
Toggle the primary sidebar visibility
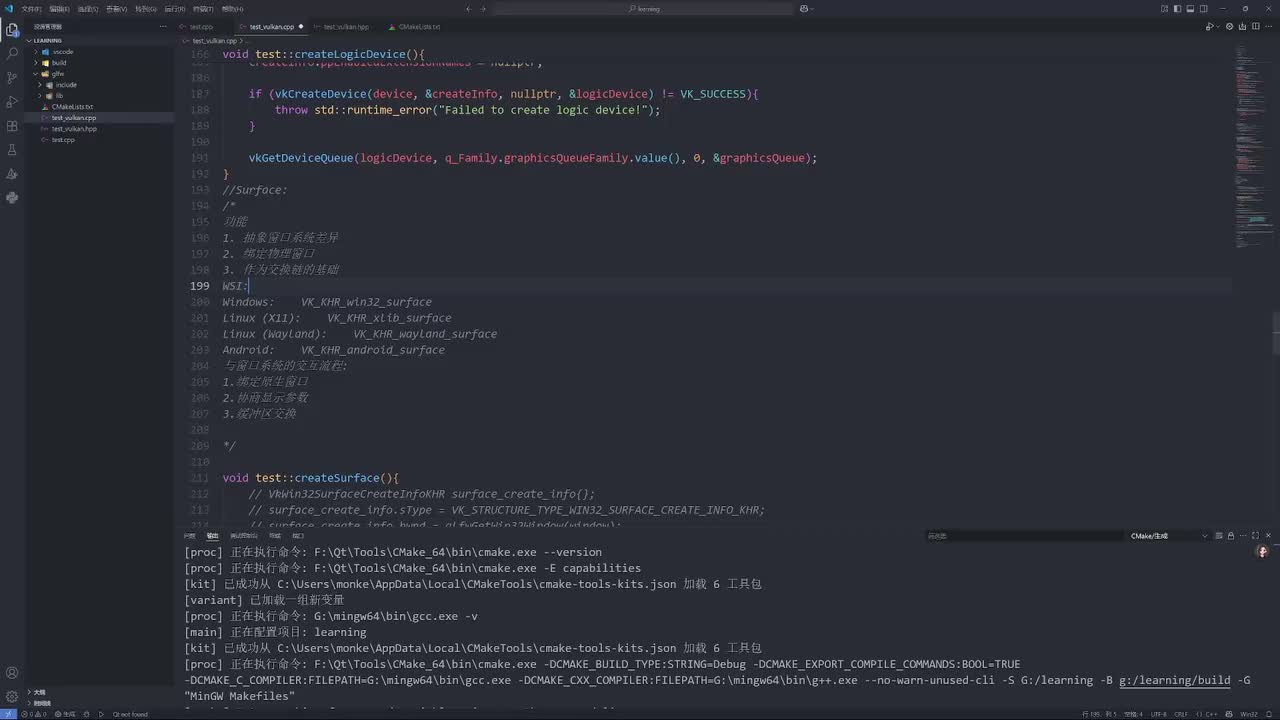pyautogui.click(x=1178, y=8)
